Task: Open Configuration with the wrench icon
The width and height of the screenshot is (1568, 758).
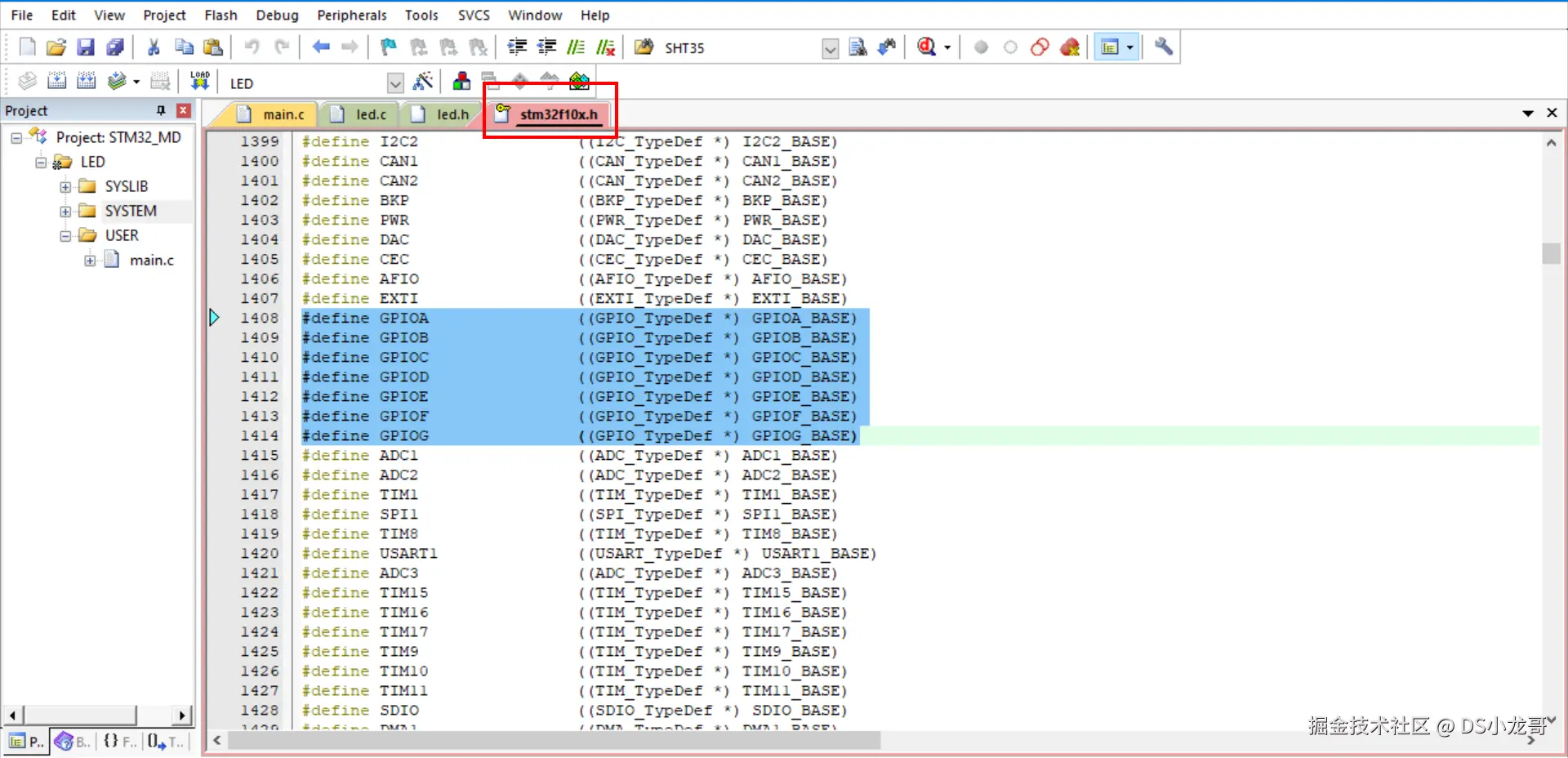Action: pyautogui.click(x=1164, y=47)
